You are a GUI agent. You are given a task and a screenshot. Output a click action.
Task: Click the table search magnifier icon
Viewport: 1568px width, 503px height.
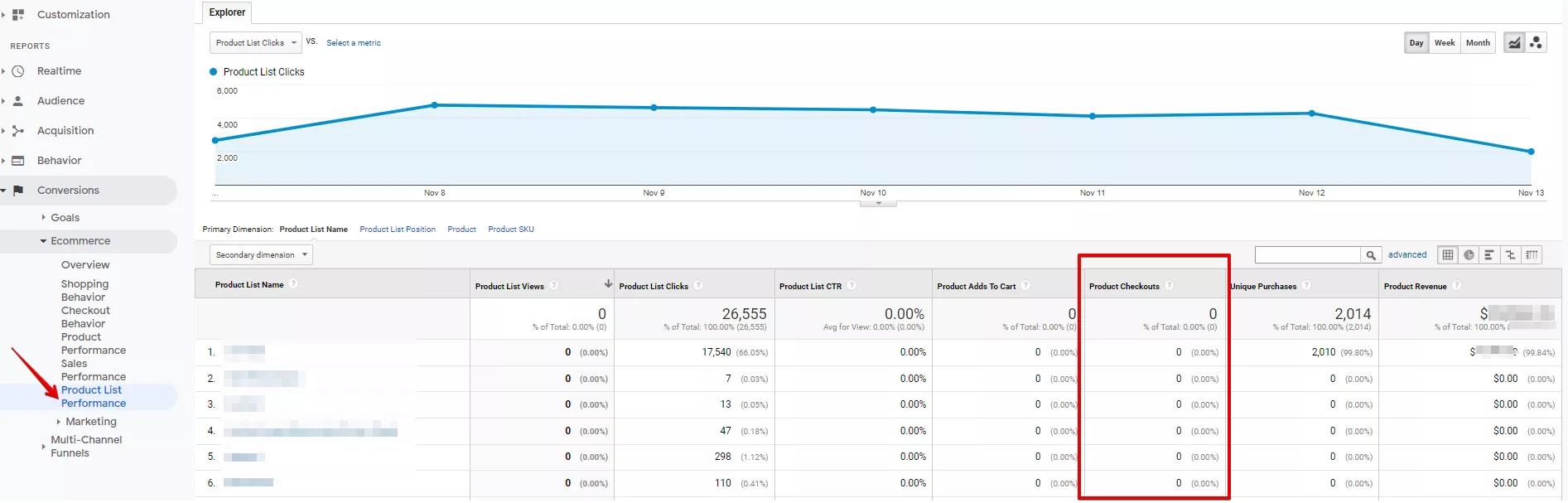click(x=1371, y=255)
